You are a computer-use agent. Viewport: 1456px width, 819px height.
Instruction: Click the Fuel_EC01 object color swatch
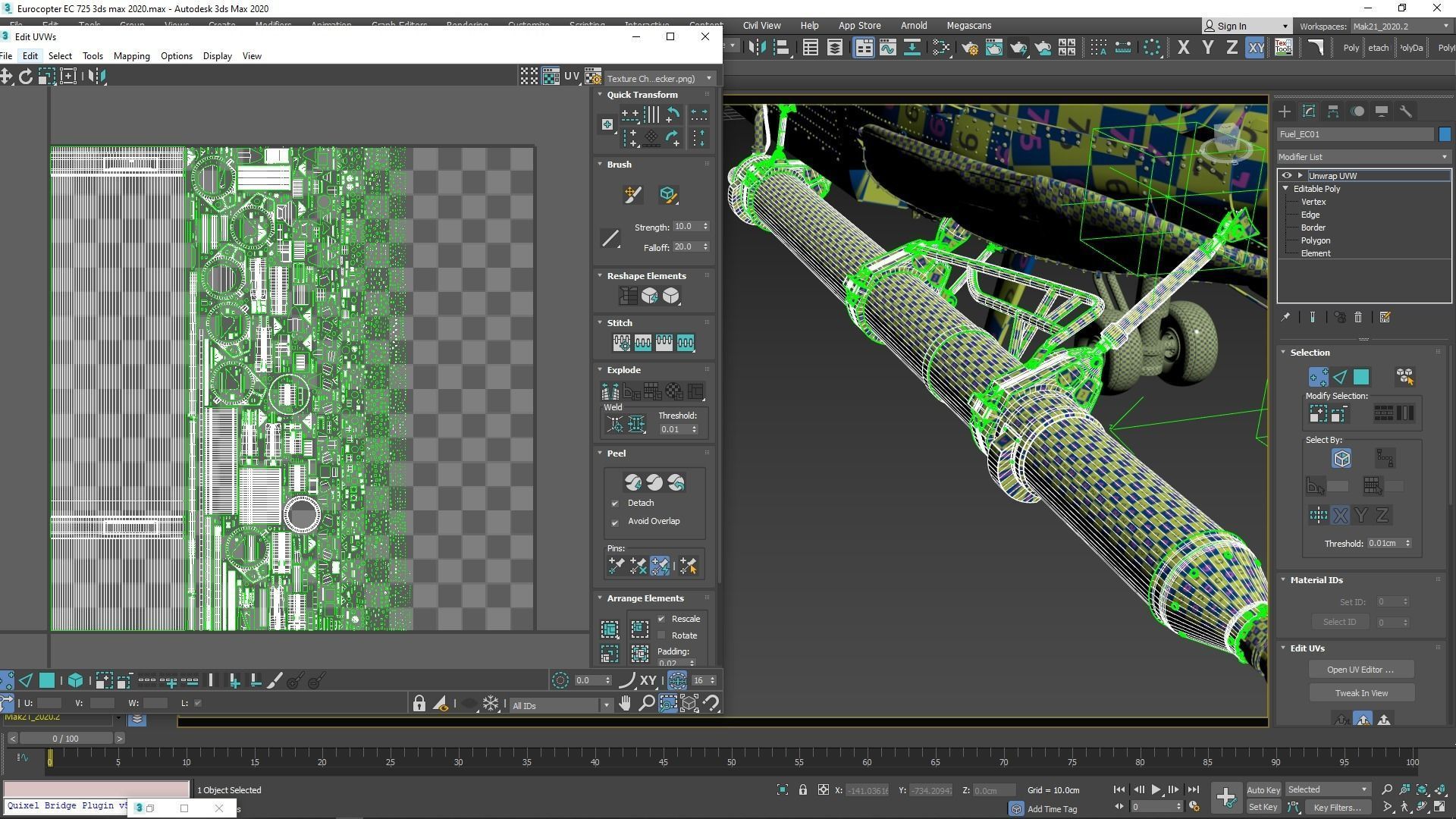(1445, 134)
